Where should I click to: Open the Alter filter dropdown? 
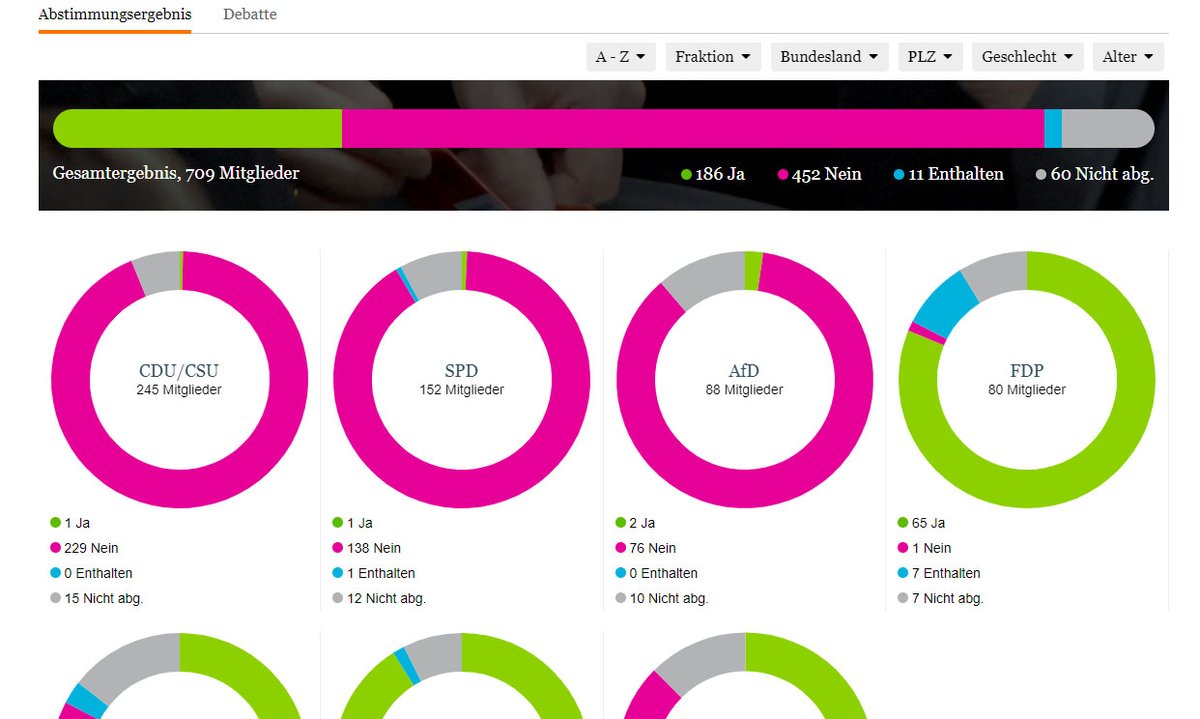(x=1128, y=57)
